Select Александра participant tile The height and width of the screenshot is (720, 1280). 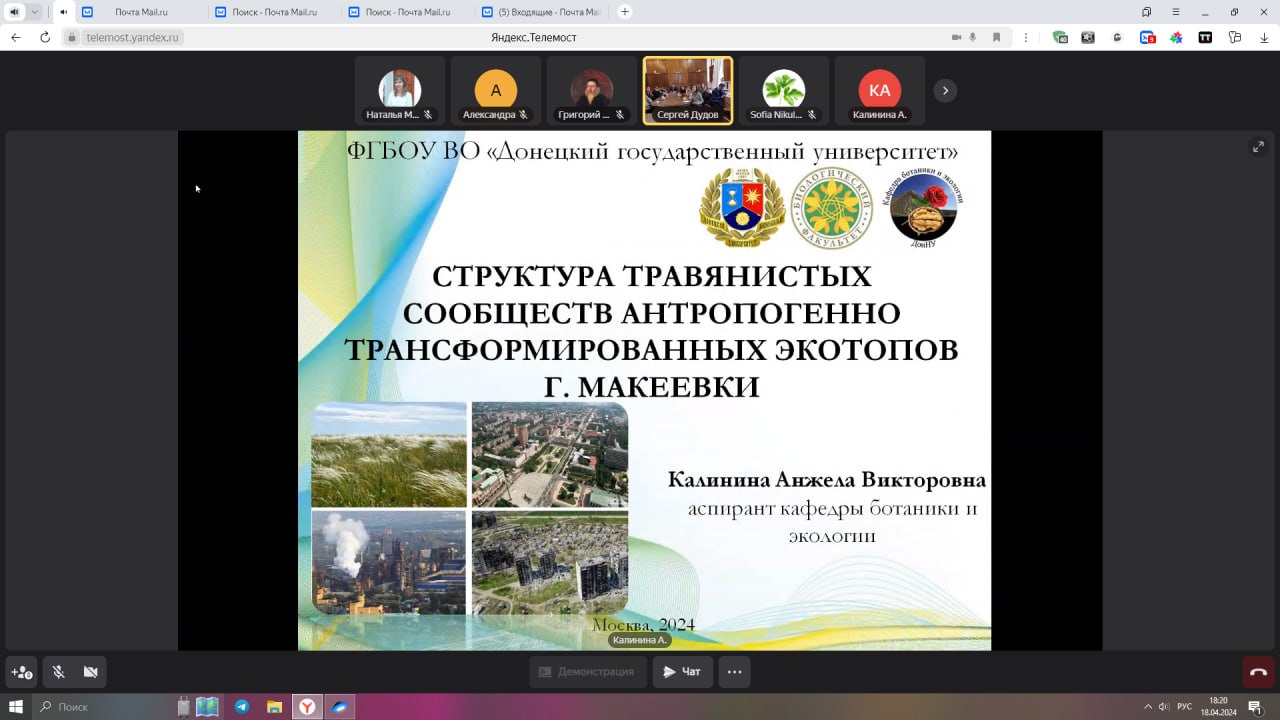(x=496, y=90)
